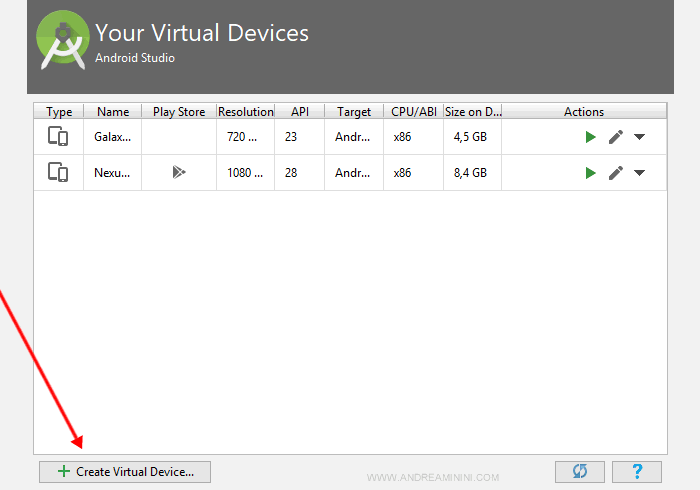Sort by Name column header
700x490 pixels.
coord(113,112)
